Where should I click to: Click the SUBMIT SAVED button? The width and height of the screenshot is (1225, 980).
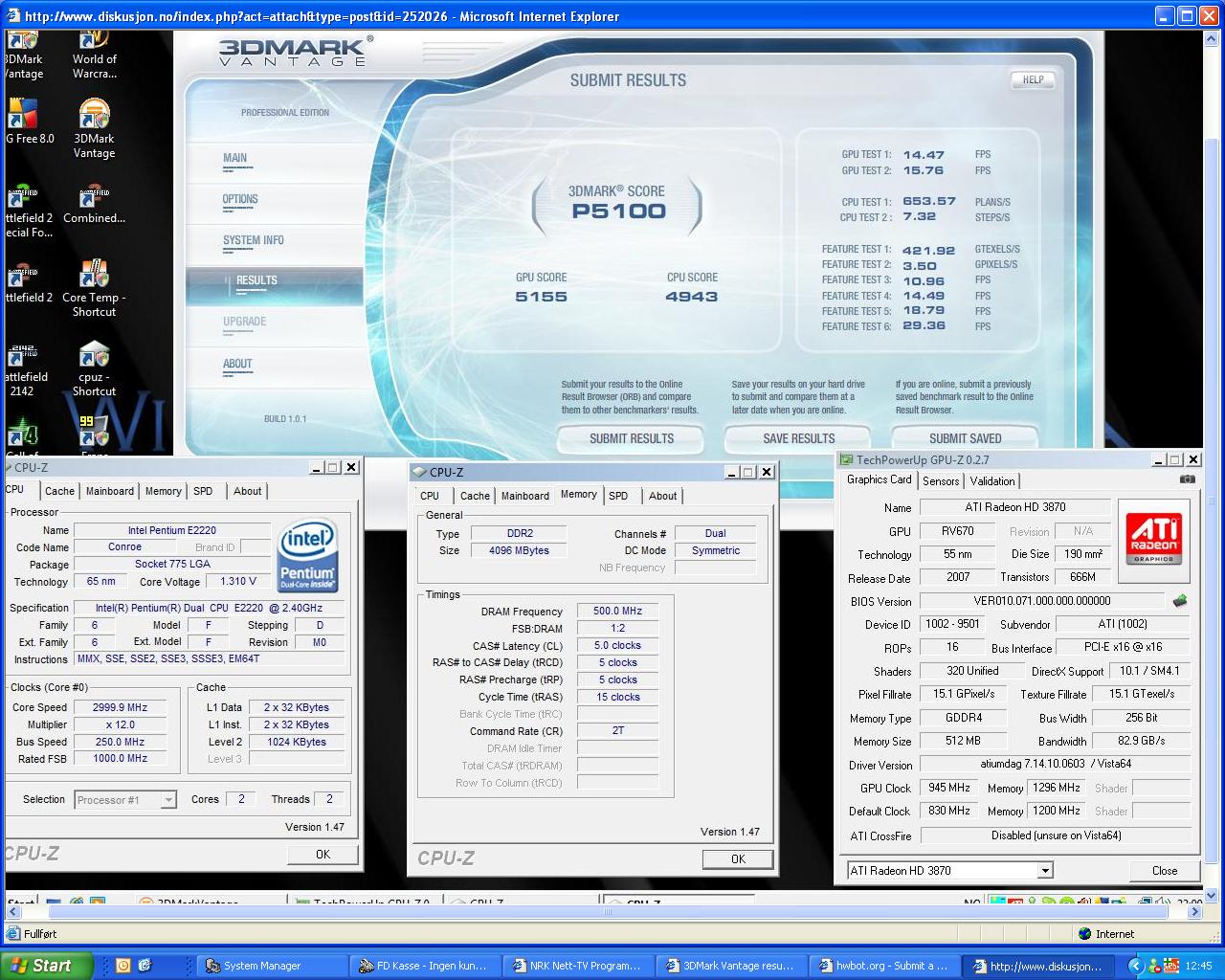pyautogui.click(x=966, y=438)
